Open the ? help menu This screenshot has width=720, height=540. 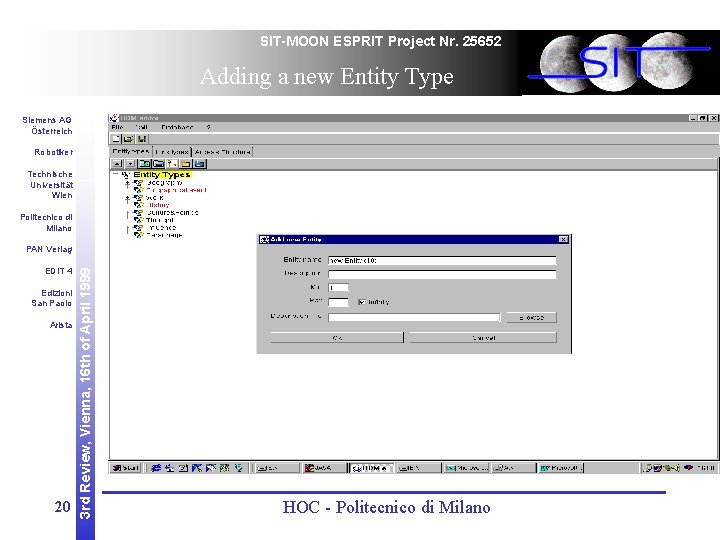point(208,127)
